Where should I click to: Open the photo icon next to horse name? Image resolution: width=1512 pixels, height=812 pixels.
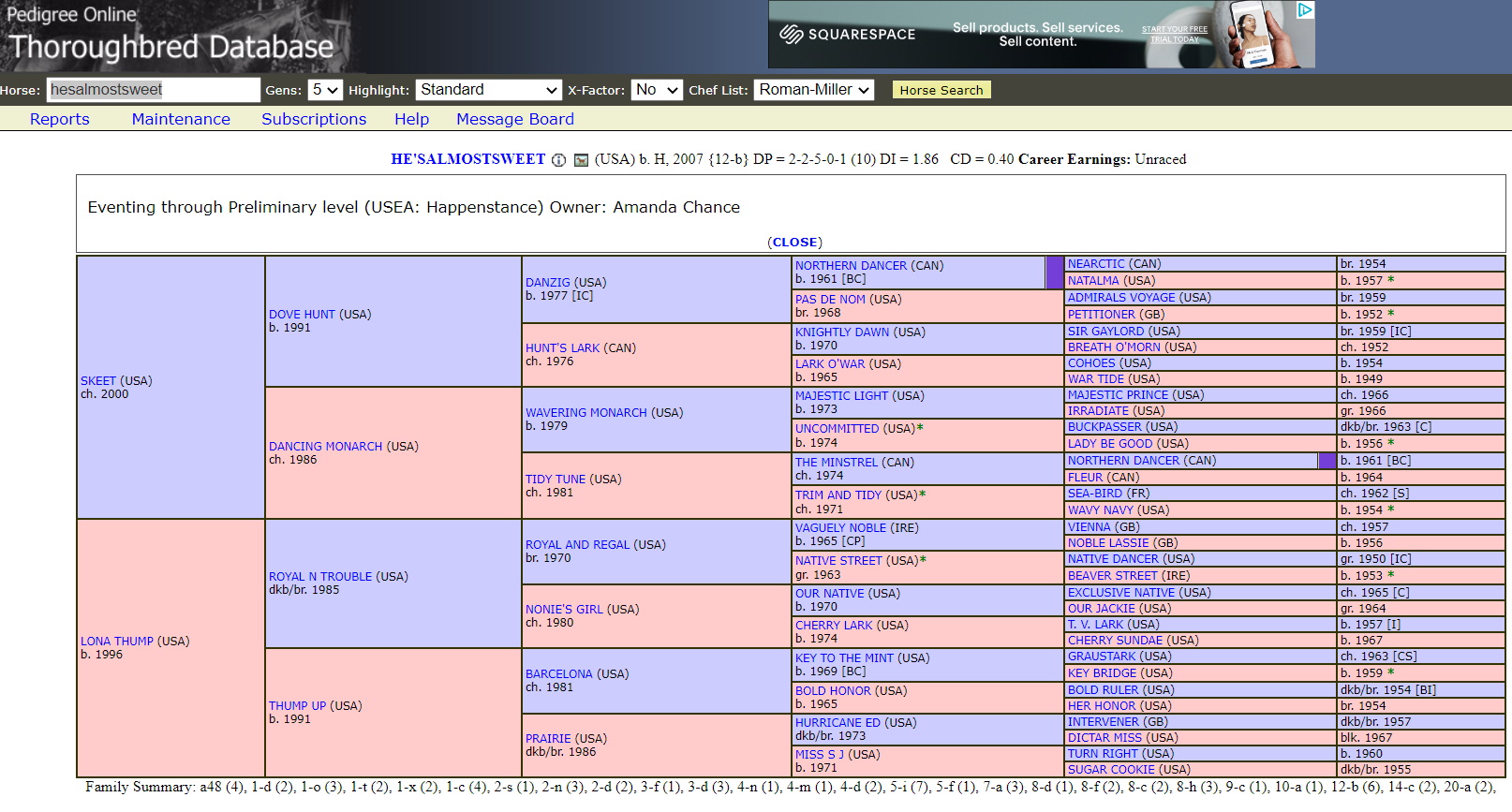coord(581,160)
